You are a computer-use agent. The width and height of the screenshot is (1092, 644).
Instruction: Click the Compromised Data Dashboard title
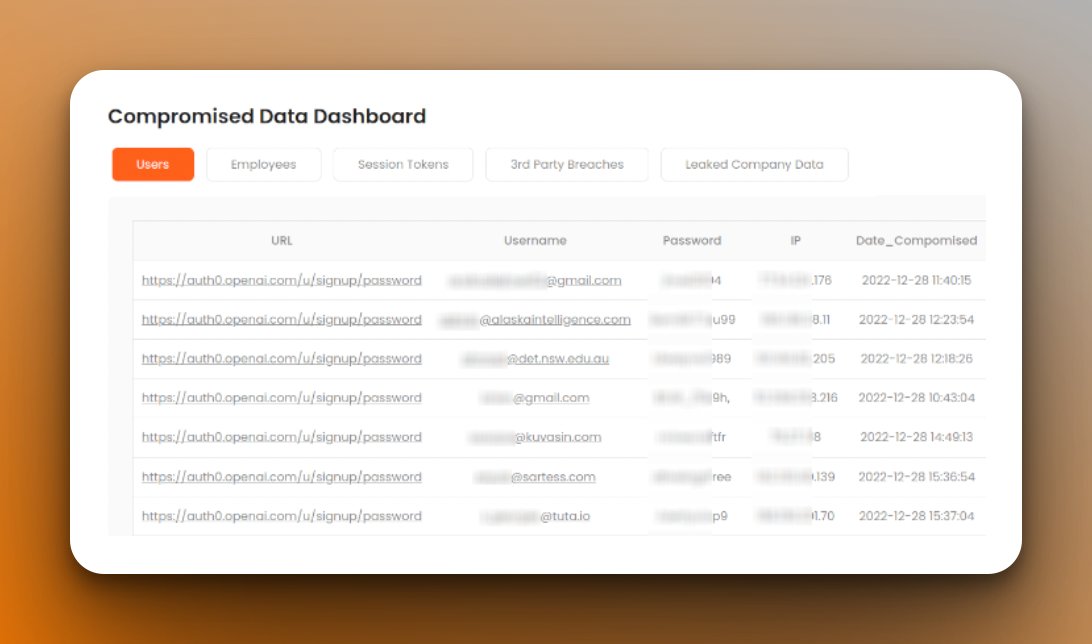coord(267,116)
